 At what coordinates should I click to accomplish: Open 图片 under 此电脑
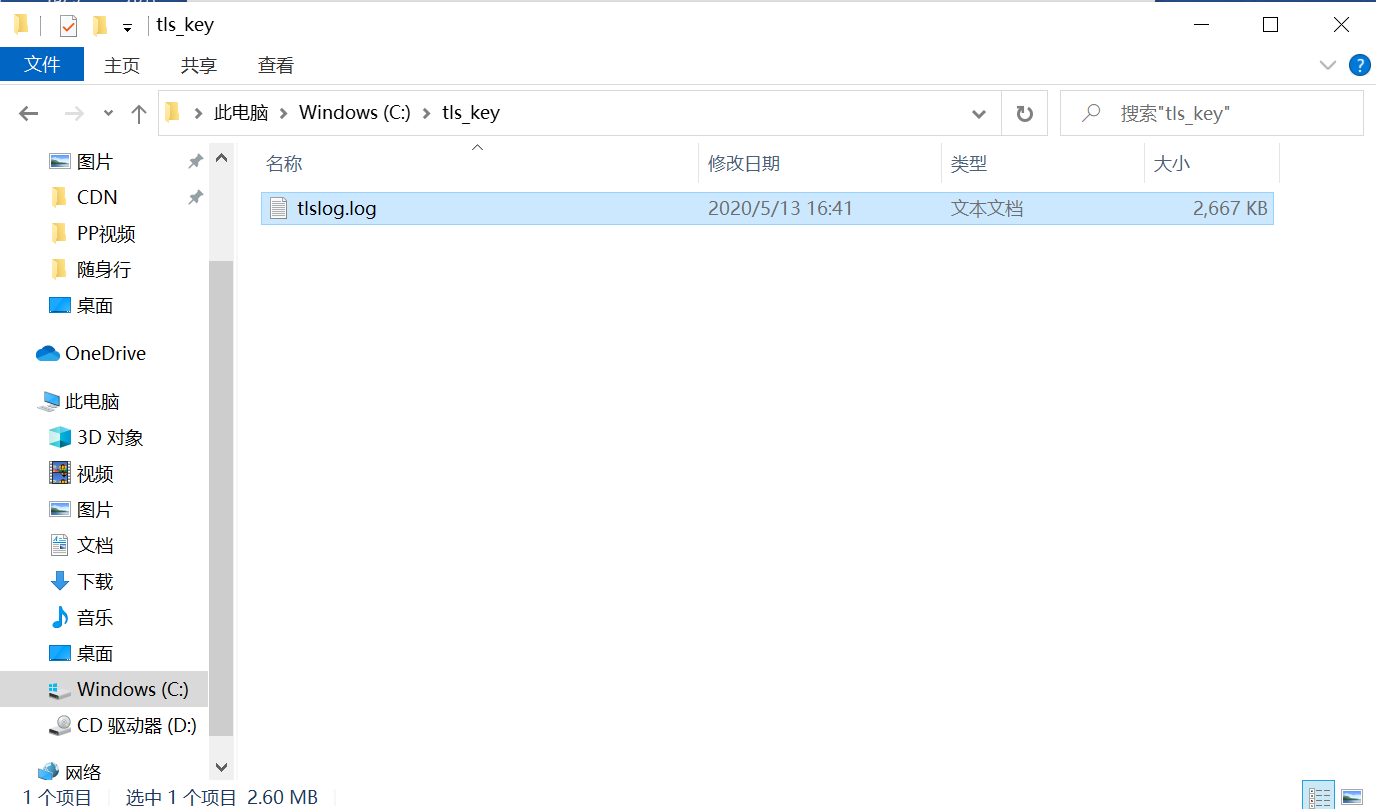pos(95,509)
